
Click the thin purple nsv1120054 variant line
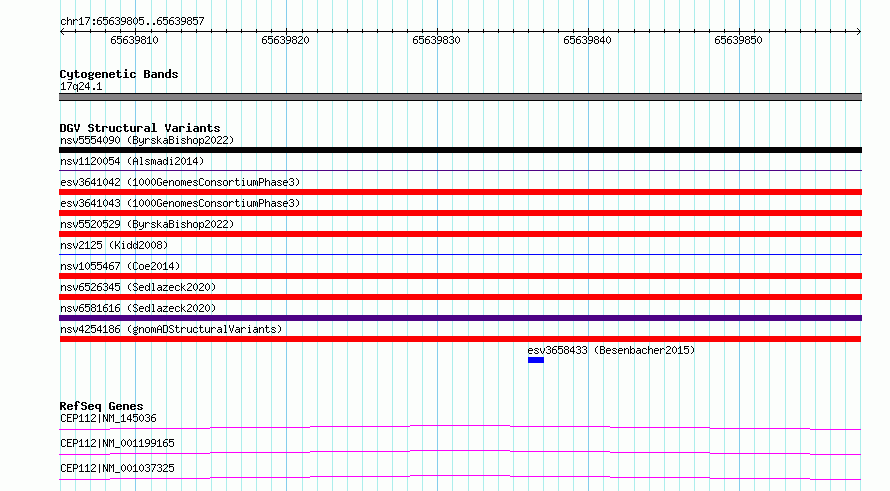point(460,170)
